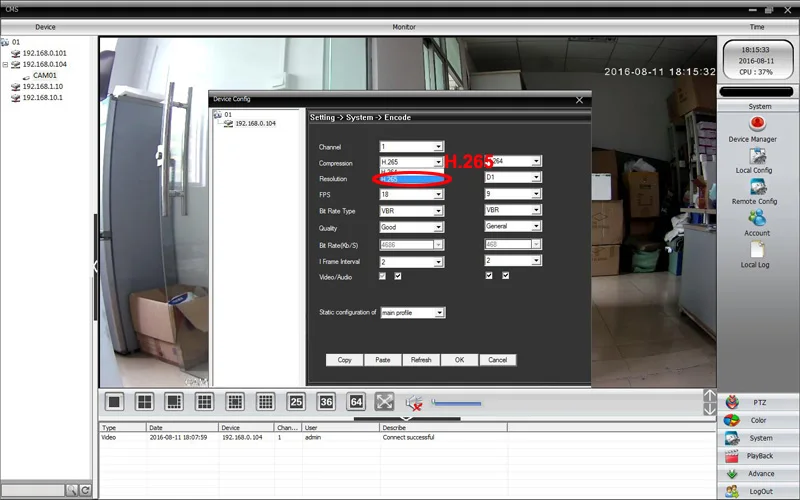
Task: Select device 192.168.1.10 in tree
Action: tap(43, 87)
